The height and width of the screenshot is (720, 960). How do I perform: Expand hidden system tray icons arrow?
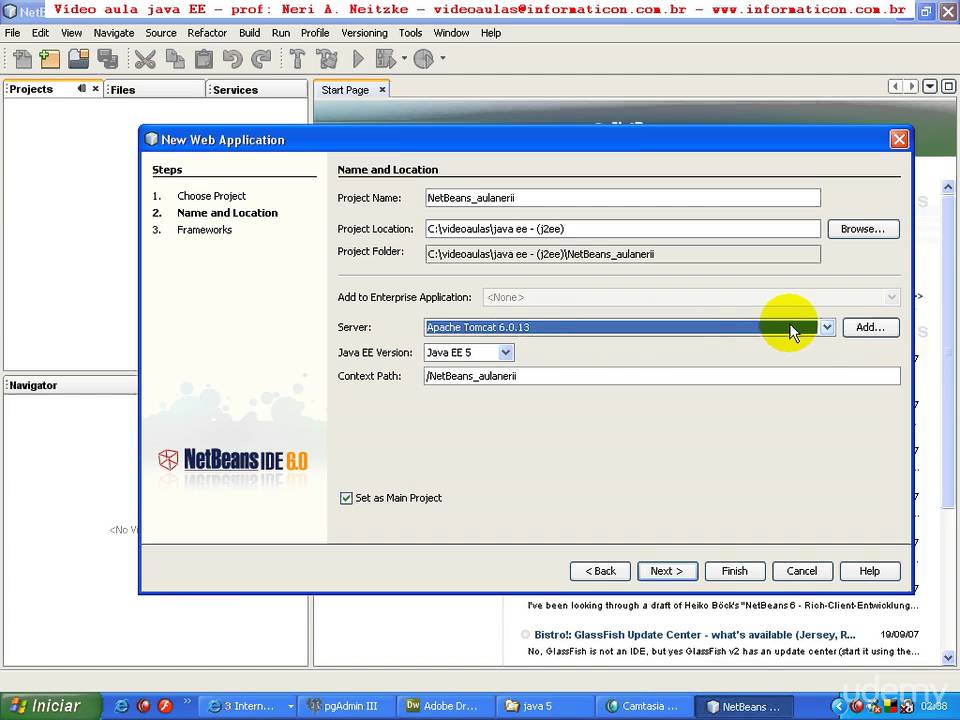point(839,707)
